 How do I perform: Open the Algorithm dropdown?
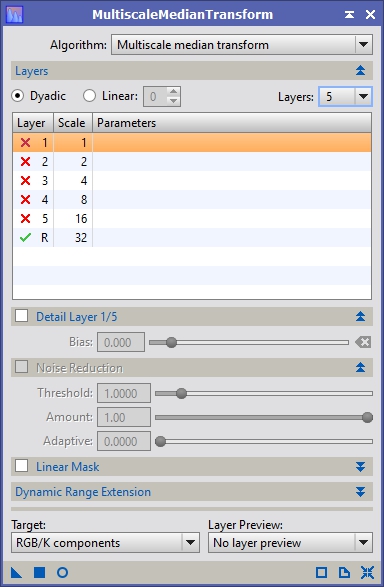242,45
